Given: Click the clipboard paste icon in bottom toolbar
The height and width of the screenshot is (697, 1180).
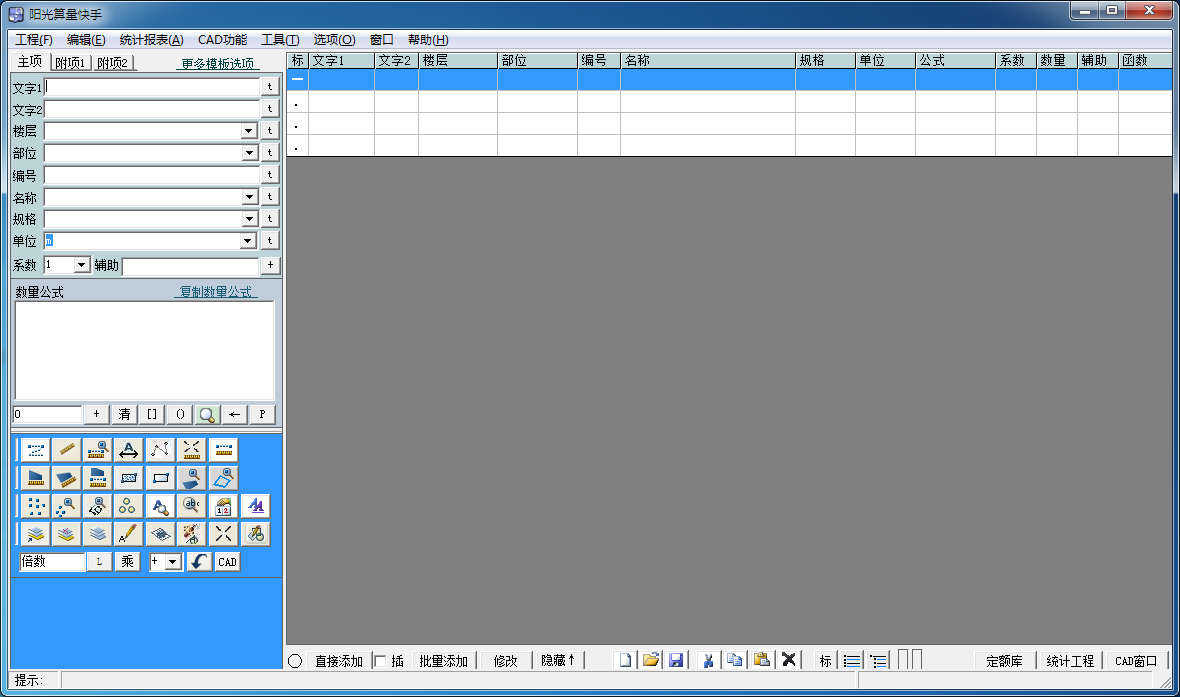Looking at the screenshot, I should pos(762,660).
